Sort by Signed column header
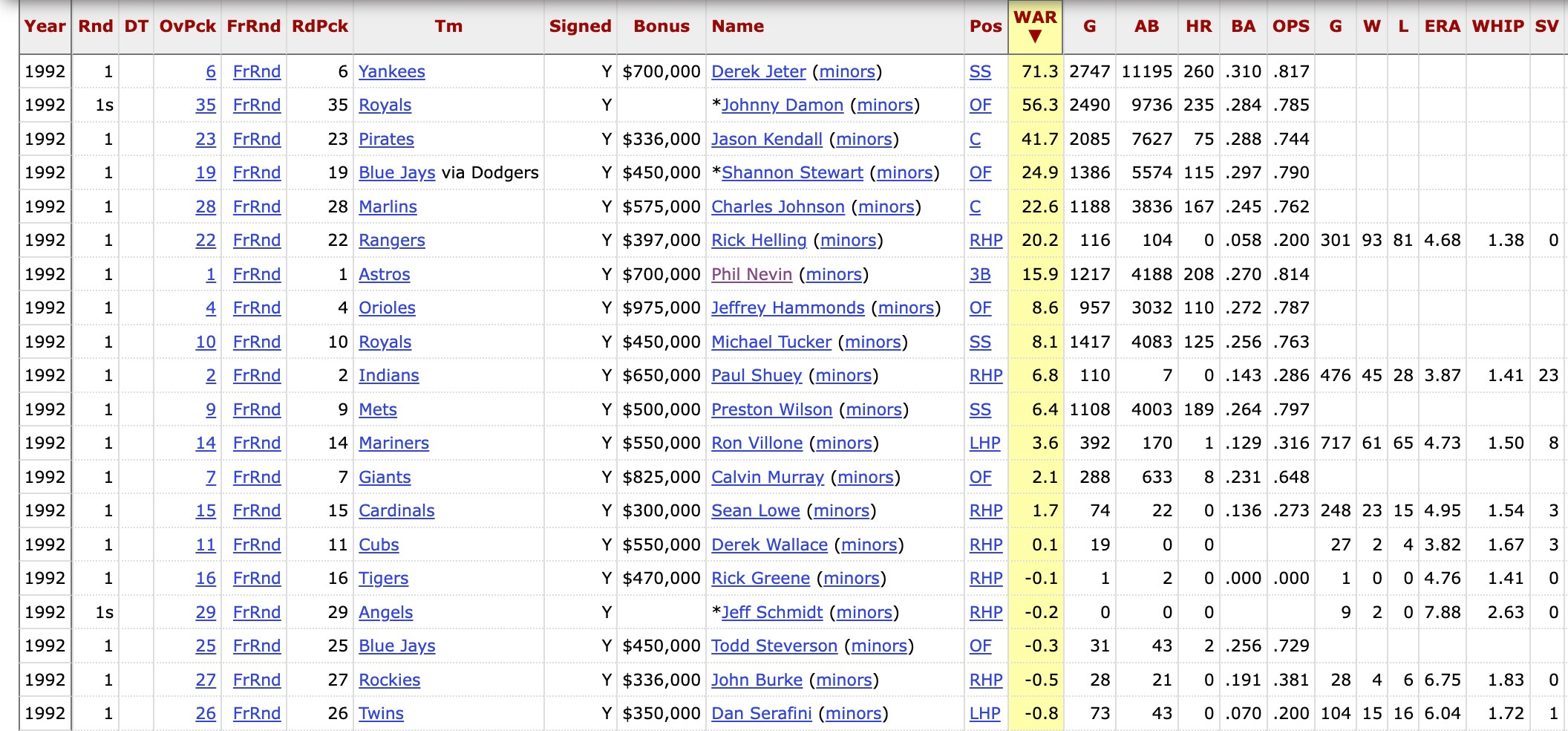1568x731 pixels. click(580, 27)
